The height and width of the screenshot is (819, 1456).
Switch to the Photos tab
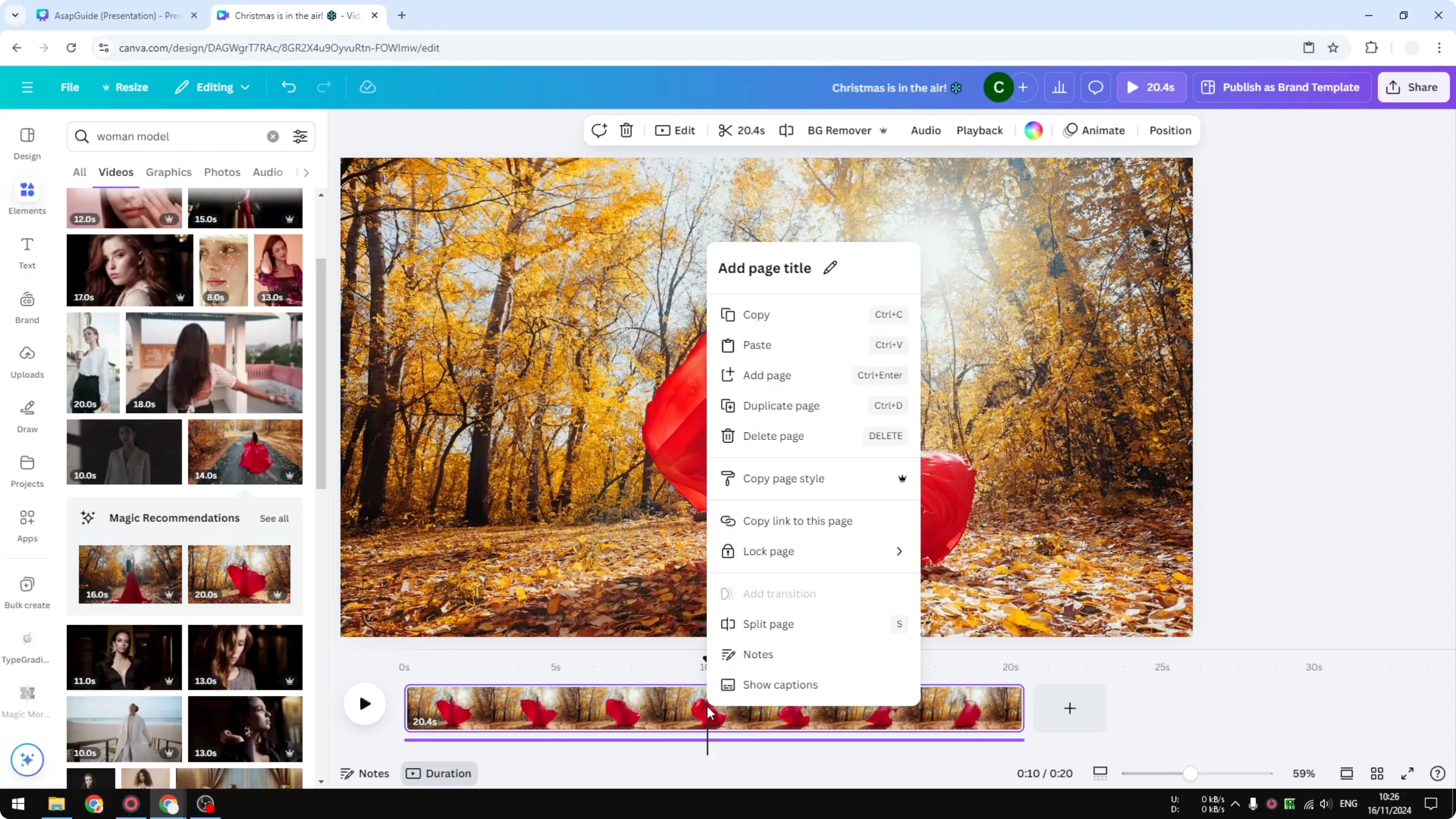click(222, 172)
